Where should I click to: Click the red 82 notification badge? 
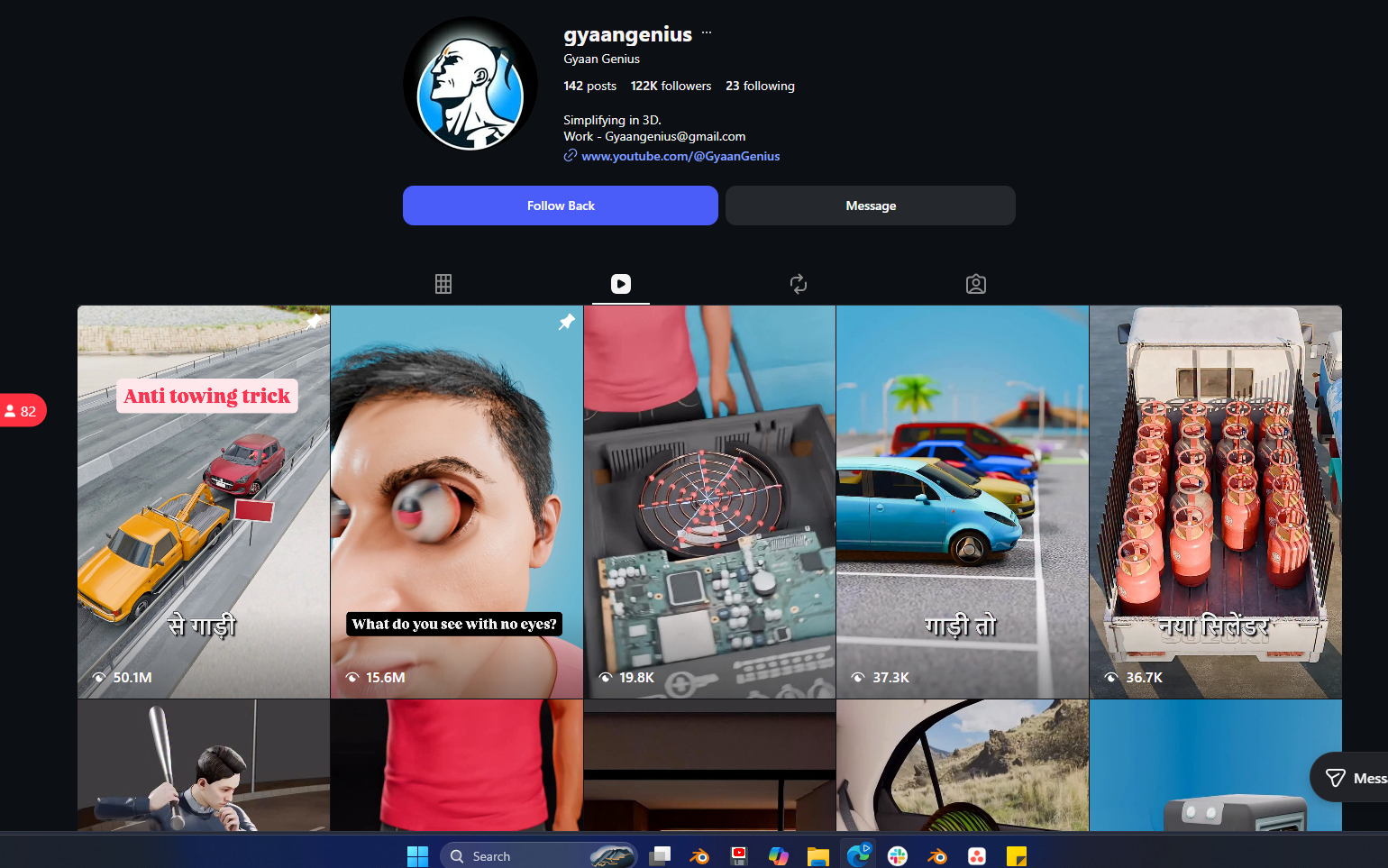tap(22, 411)
